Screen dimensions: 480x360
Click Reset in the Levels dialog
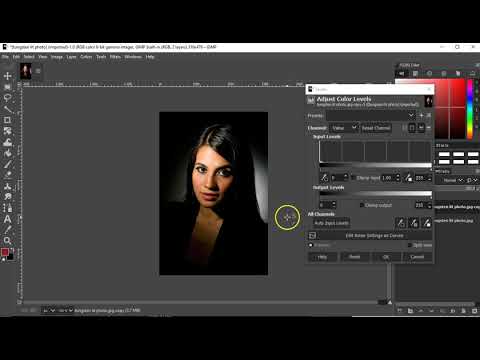point(354,257)
